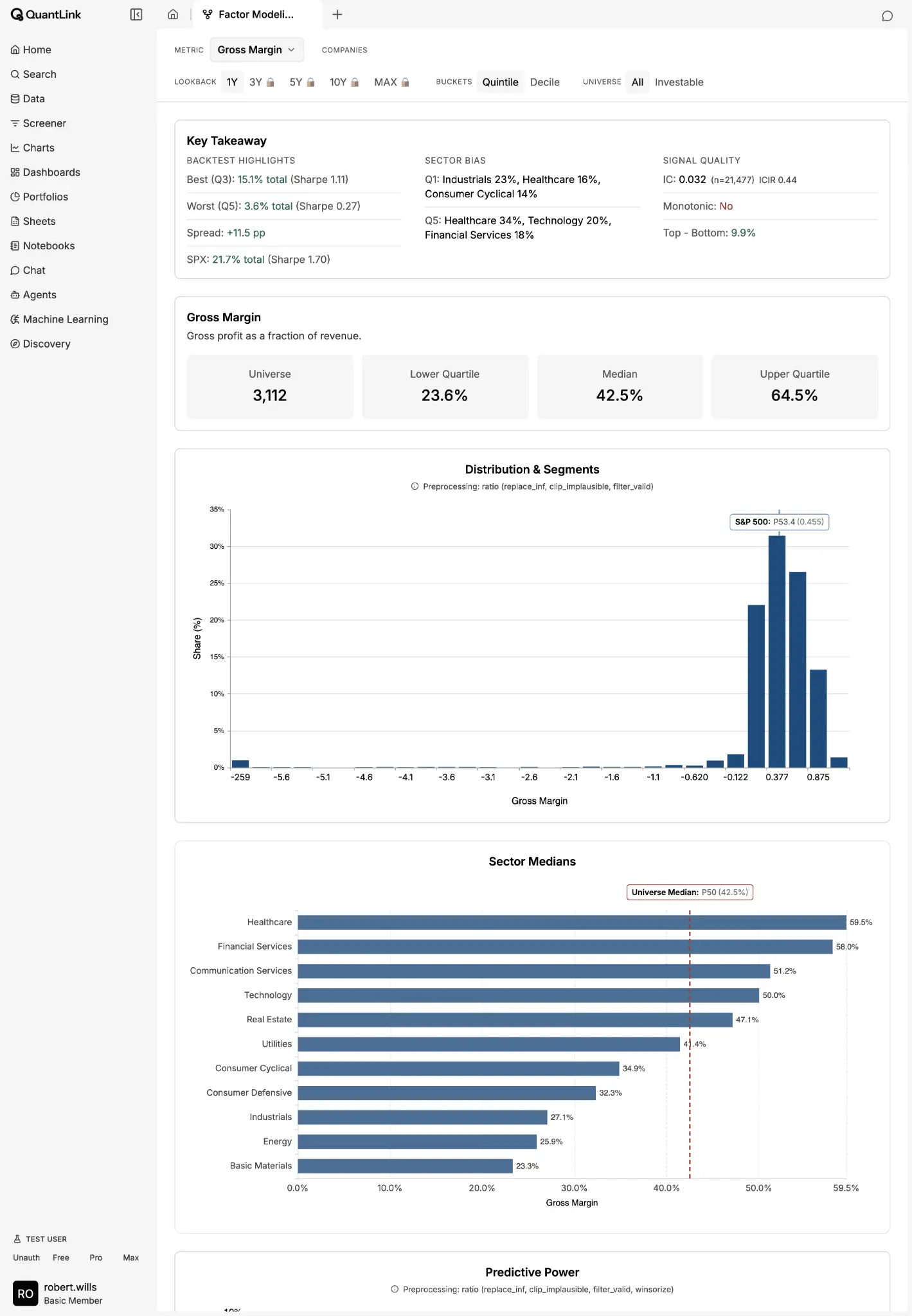Choose the Max test user tier

(131, 1258)
